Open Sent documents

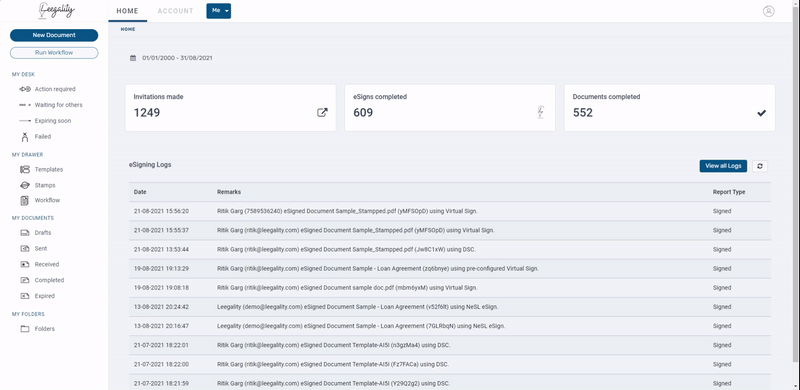click(41, 249)
